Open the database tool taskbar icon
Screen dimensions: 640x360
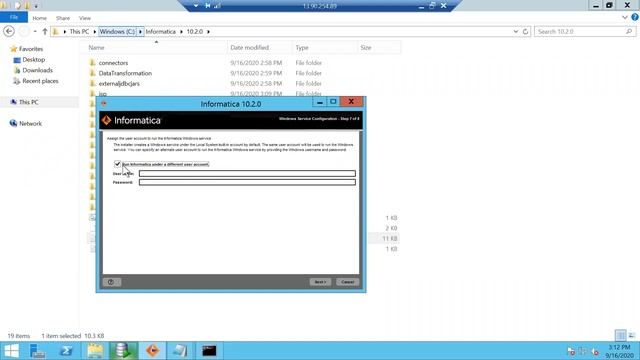[123, 351]
